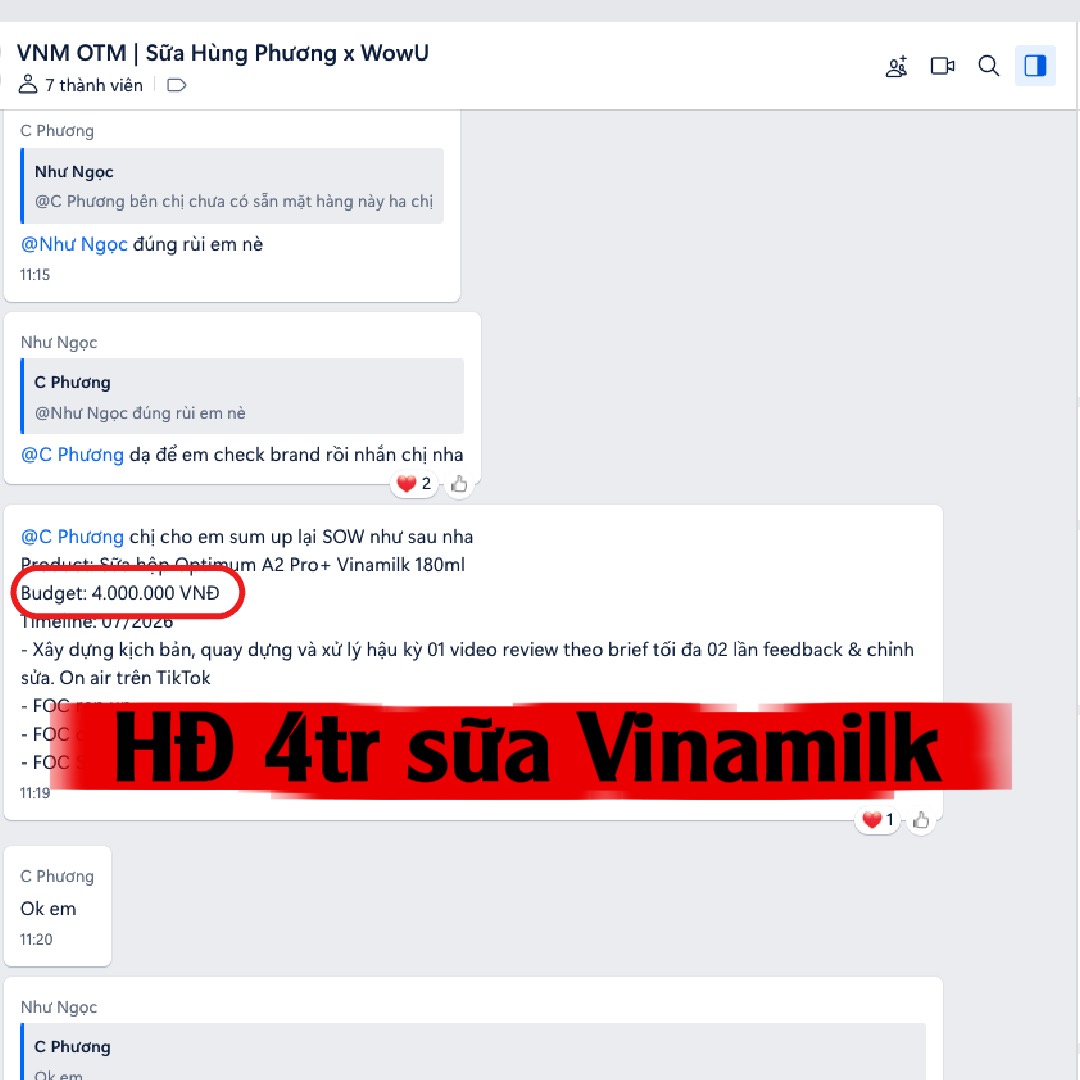Click heart reaction showing 2
Image resolution: width=1080 pixels, height=1080 pixels.
pos(415,484)
